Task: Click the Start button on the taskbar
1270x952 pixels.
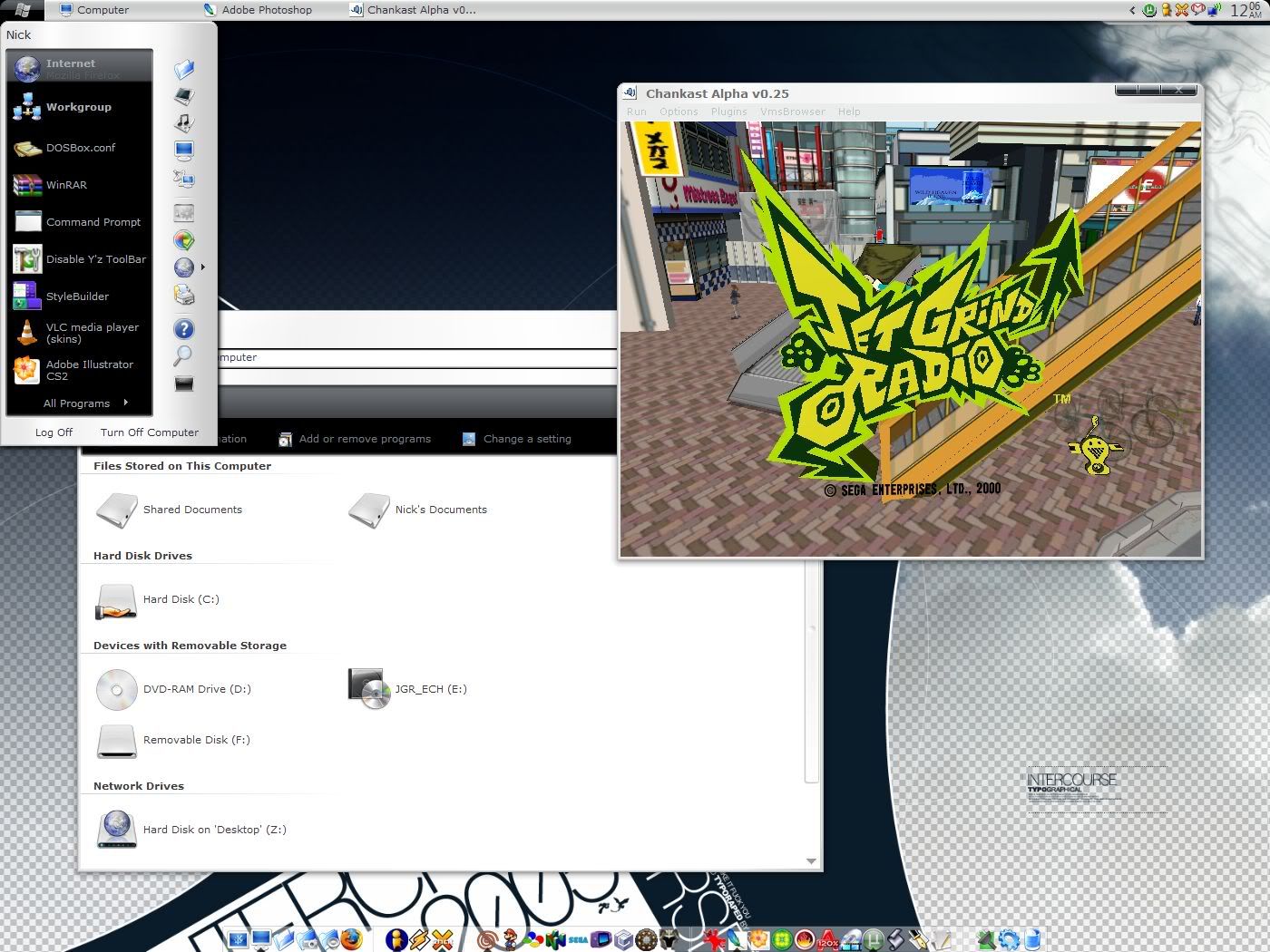Action: point(22,10)
